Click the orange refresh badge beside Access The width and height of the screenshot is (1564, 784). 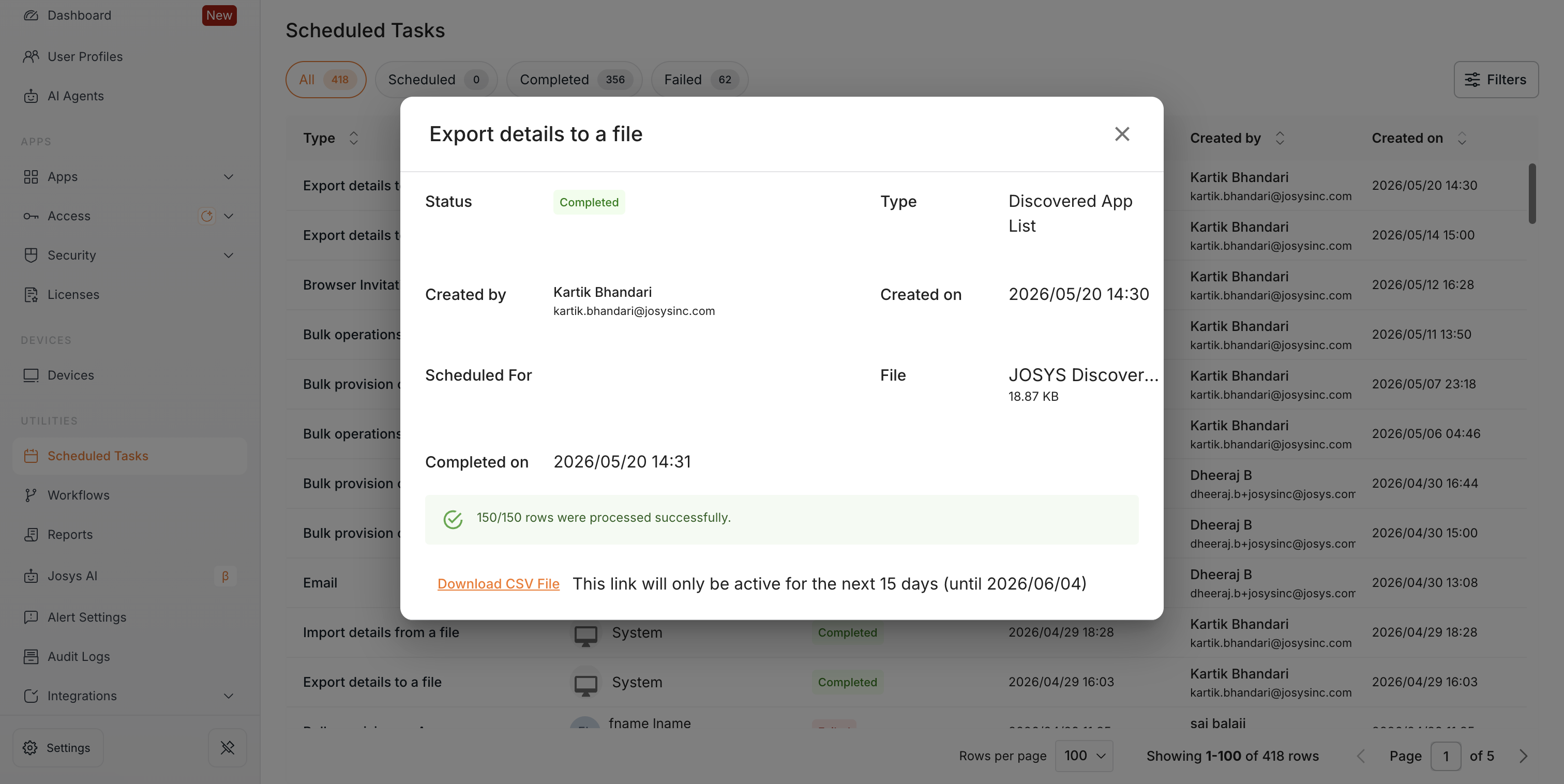coord(206,216)
